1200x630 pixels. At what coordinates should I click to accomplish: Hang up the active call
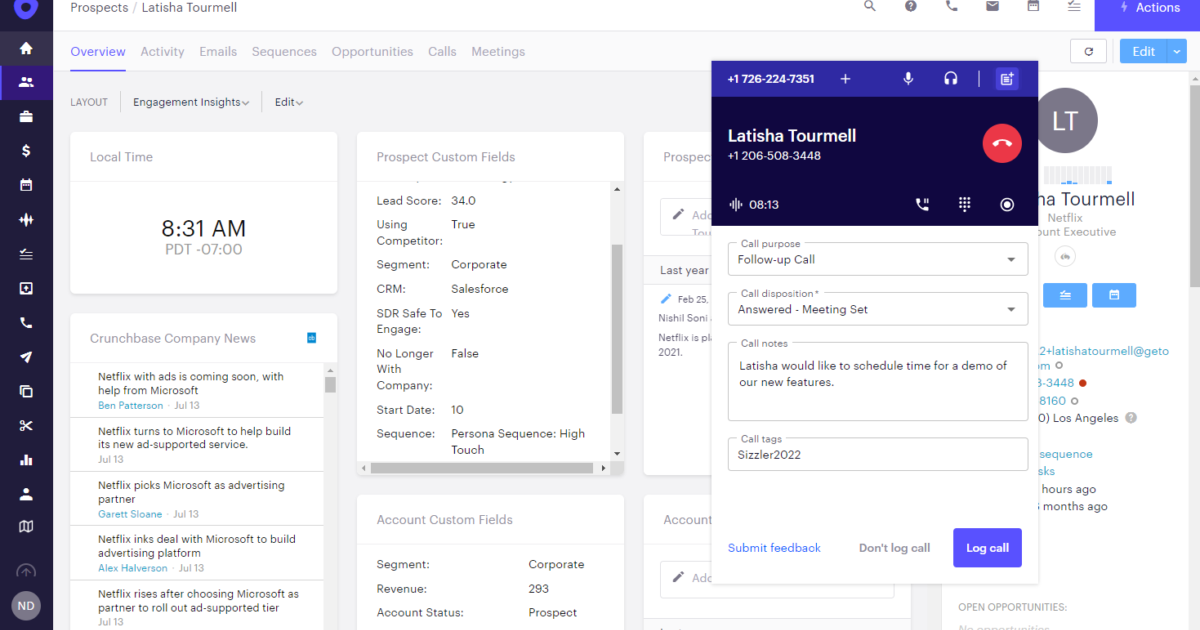(1001, 143)
